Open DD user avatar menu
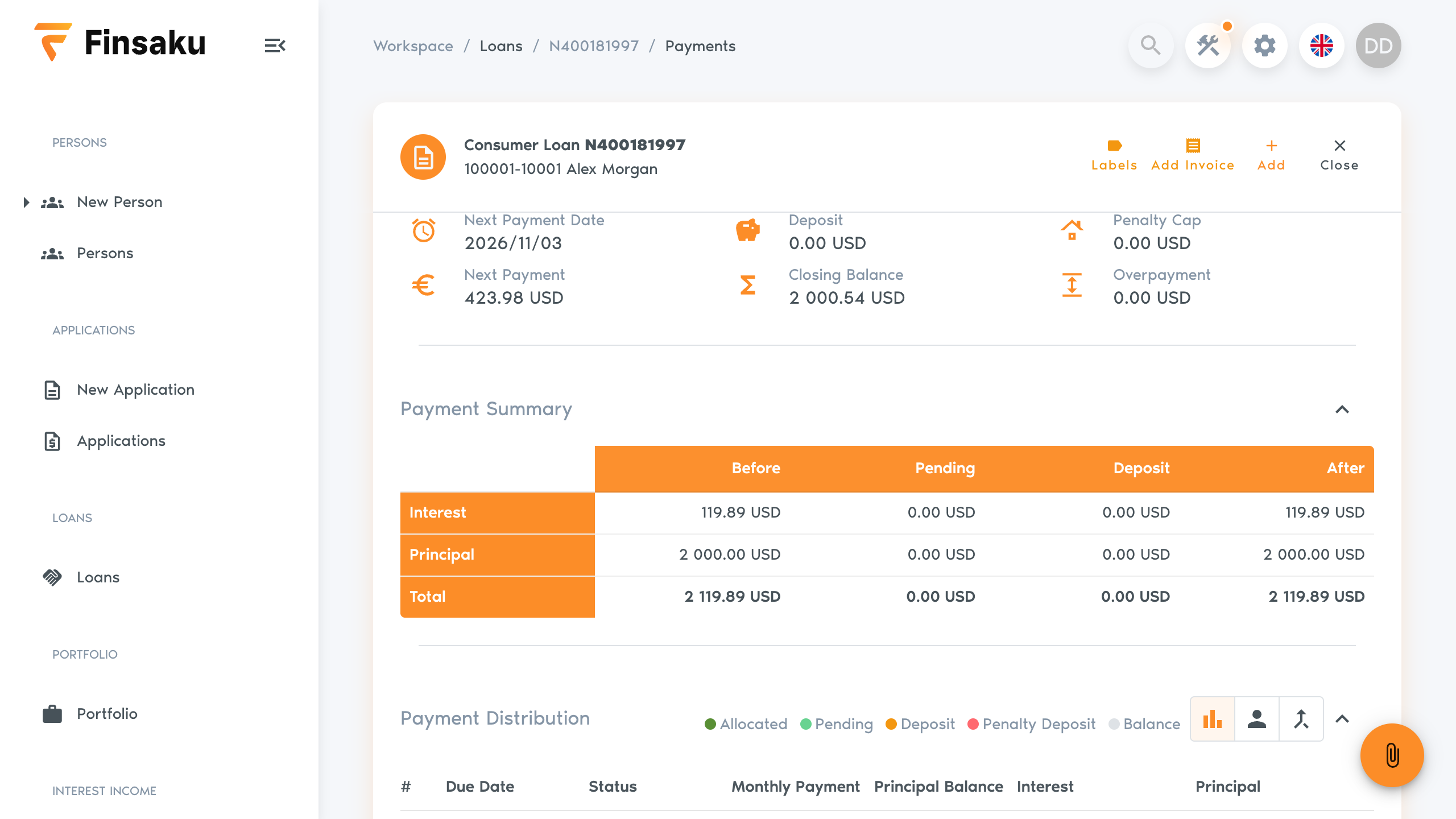The image size is (1456, 819). point(1379,45)
